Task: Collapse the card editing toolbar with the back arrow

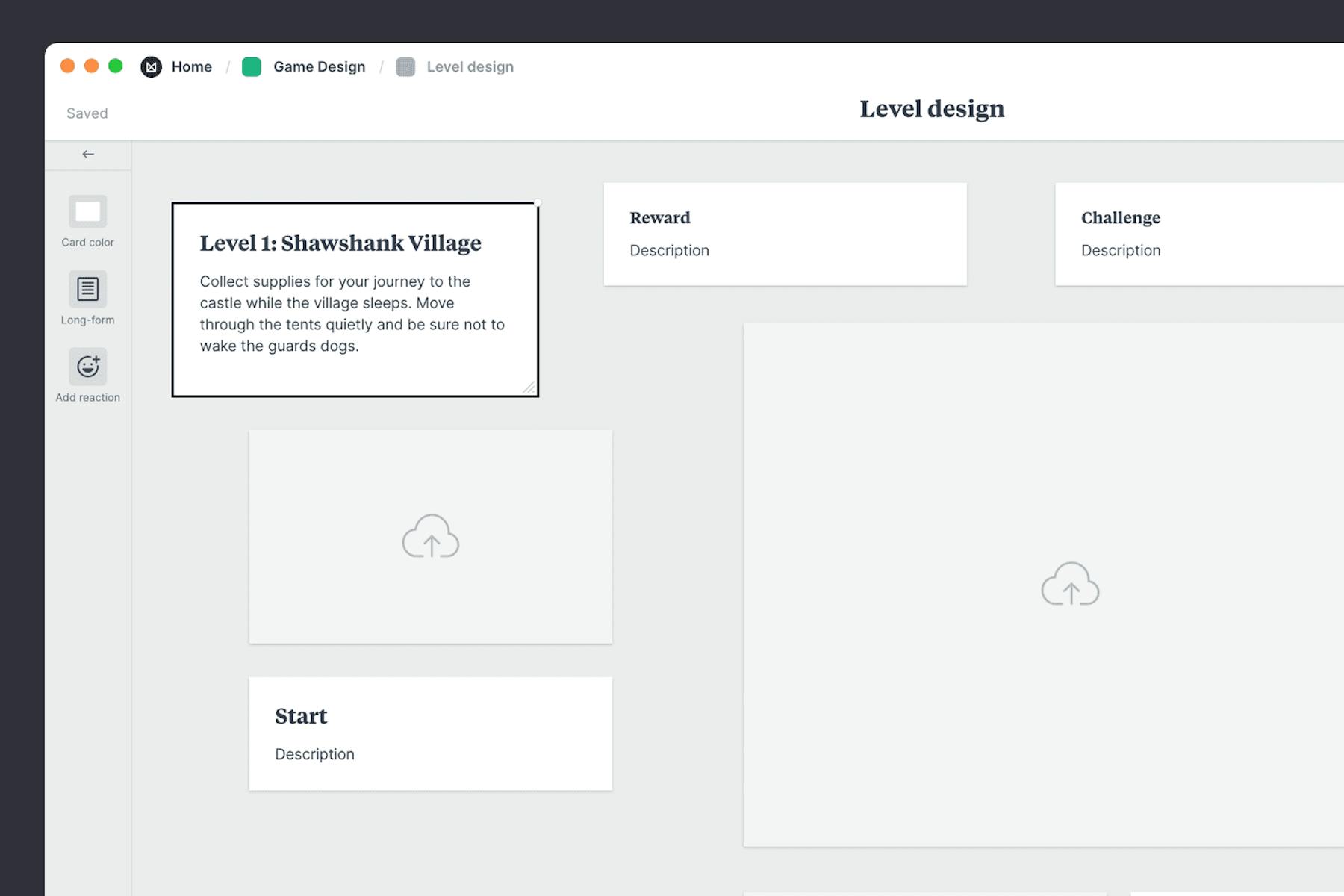Action: point(89,154)
